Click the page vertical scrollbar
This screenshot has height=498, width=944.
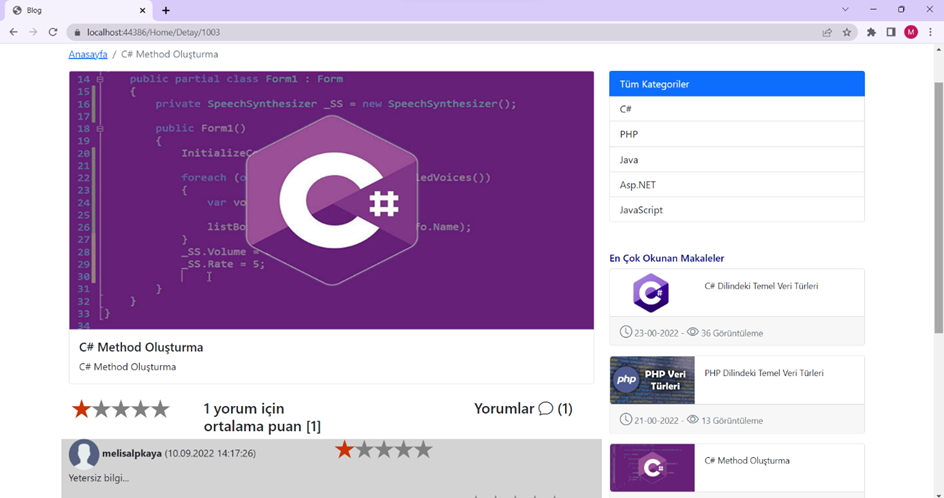click(938, 207)
